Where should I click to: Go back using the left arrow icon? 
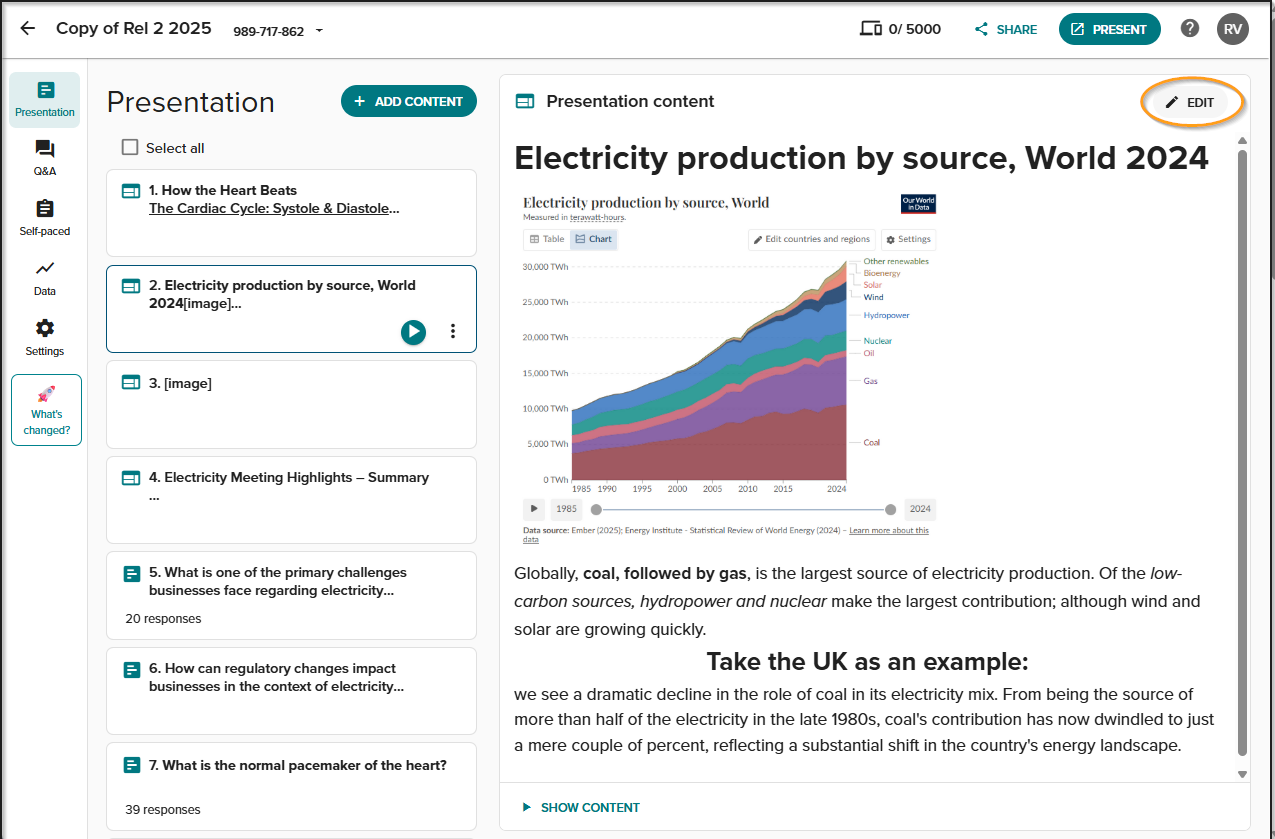[28, 28]
